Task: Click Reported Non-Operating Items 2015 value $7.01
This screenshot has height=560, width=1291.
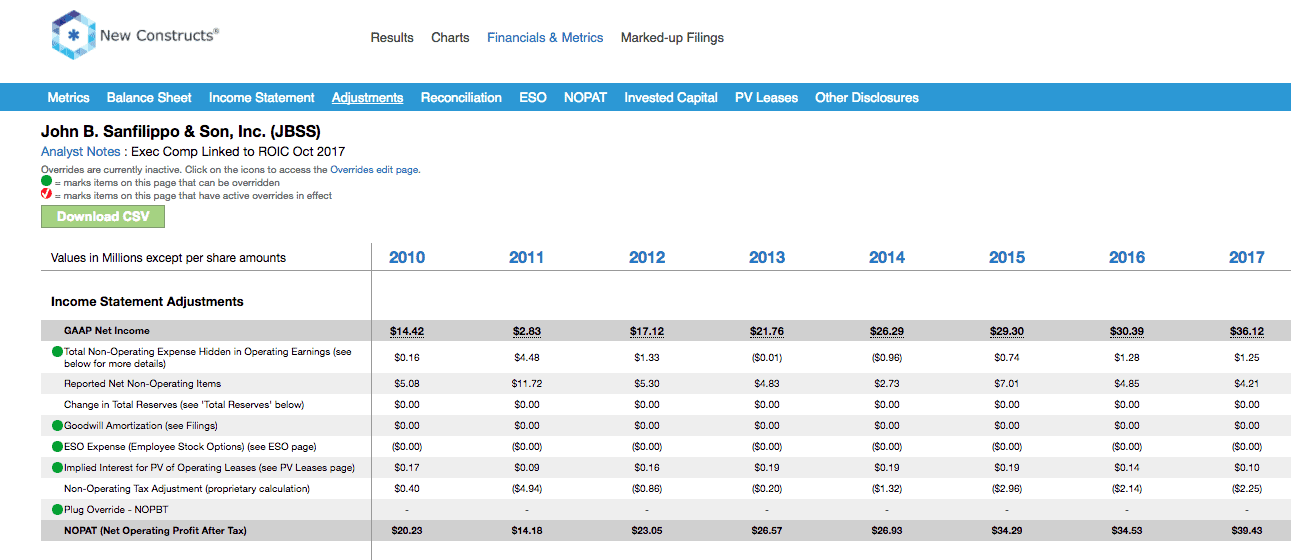Action: point(1007,384)
